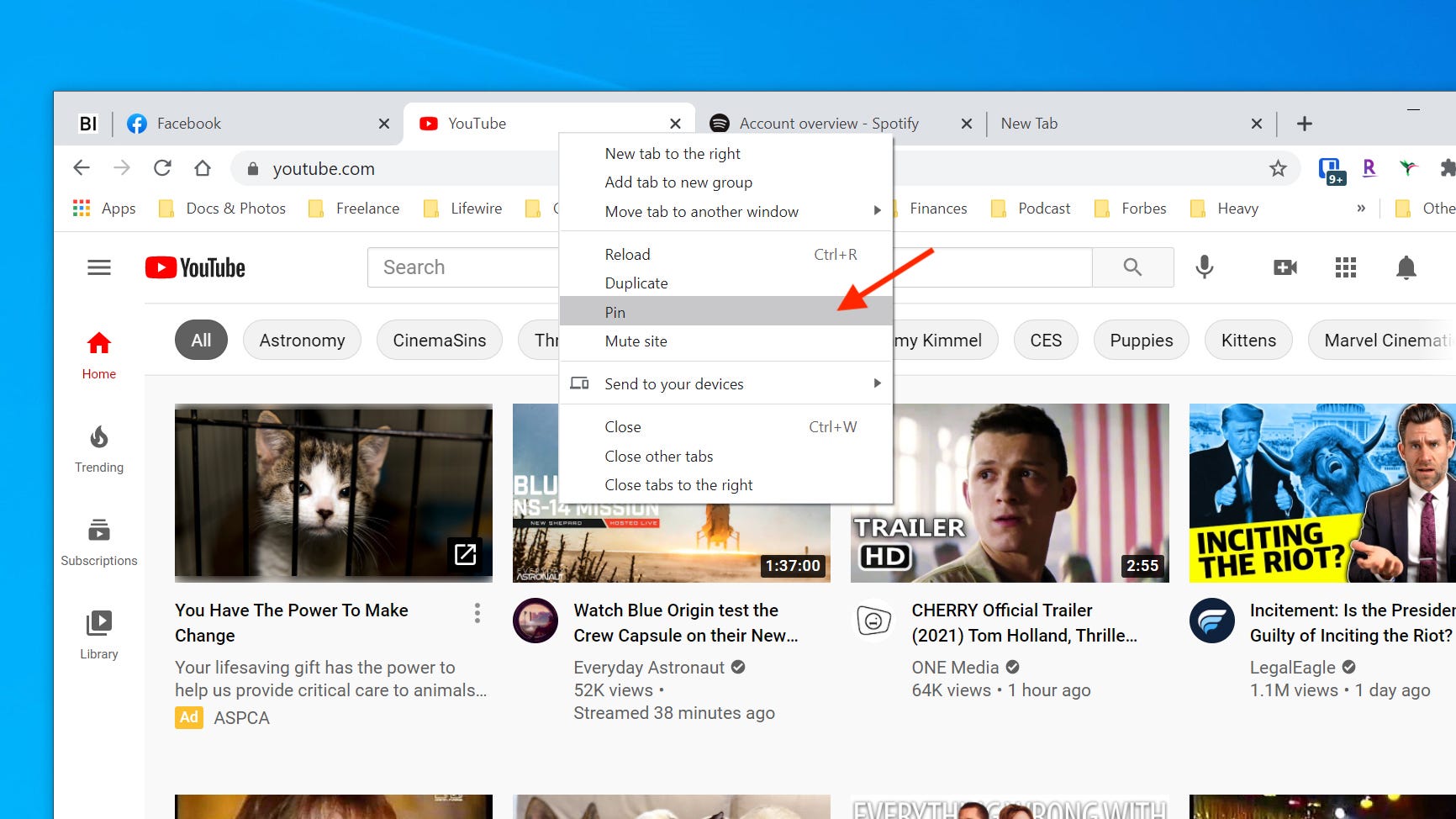This screenshot has width=1456, height=819.
Task: Select Pin from the tab menu
Action: [x=725, y=312]
